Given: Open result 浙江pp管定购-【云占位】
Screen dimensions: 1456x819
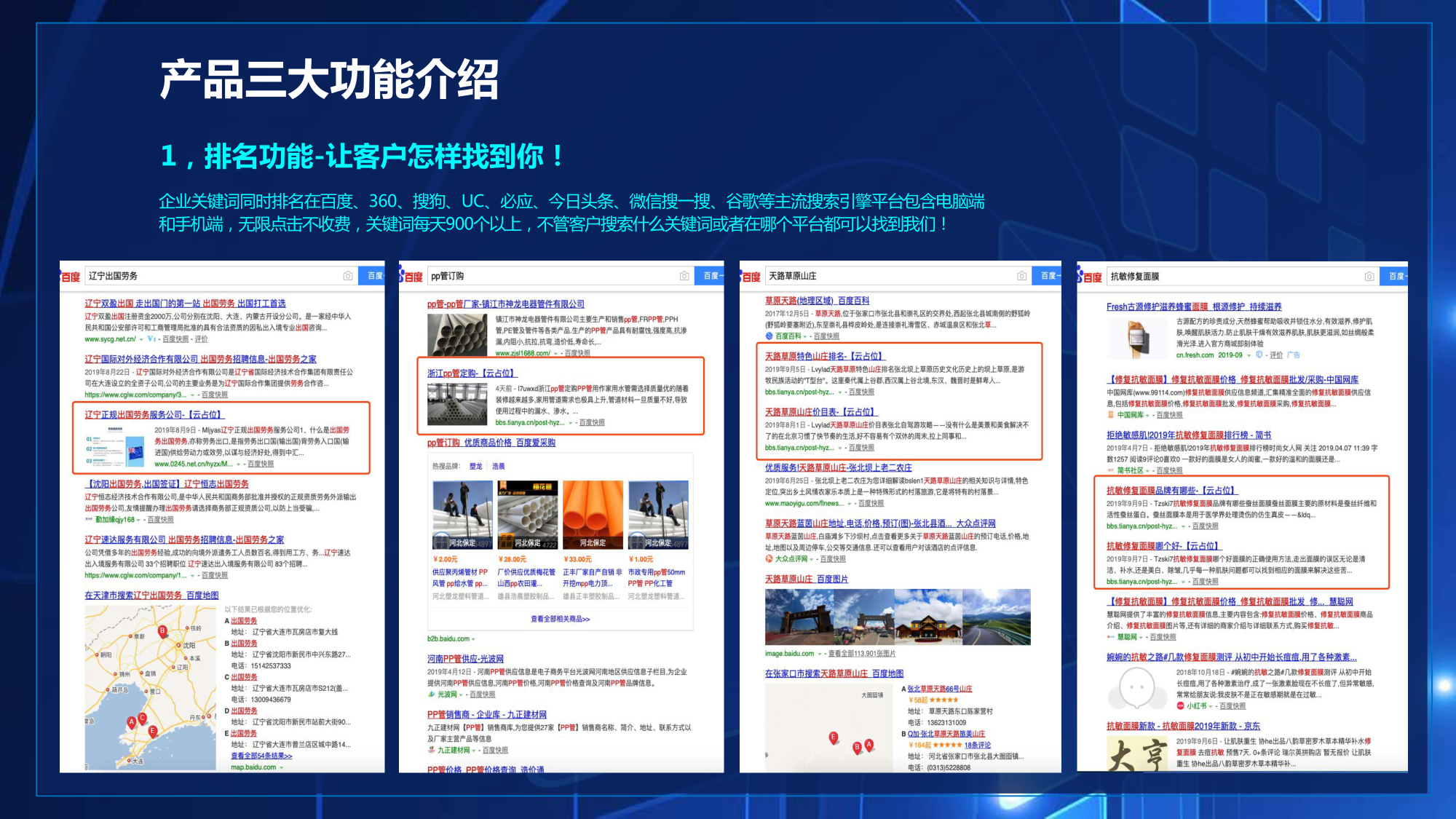Looking at the screenshot, I should coord(472,373).
